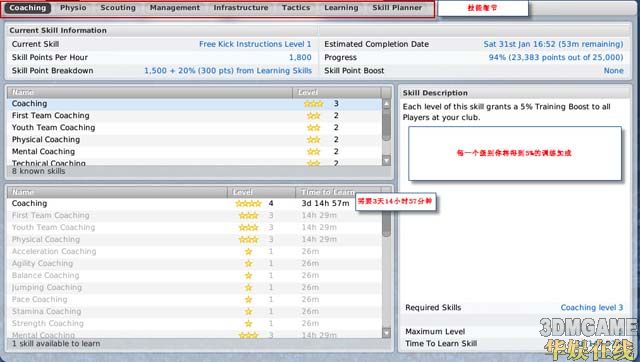
Task: Select Balance Coaching in learnable skills
Action: (194, 275)
